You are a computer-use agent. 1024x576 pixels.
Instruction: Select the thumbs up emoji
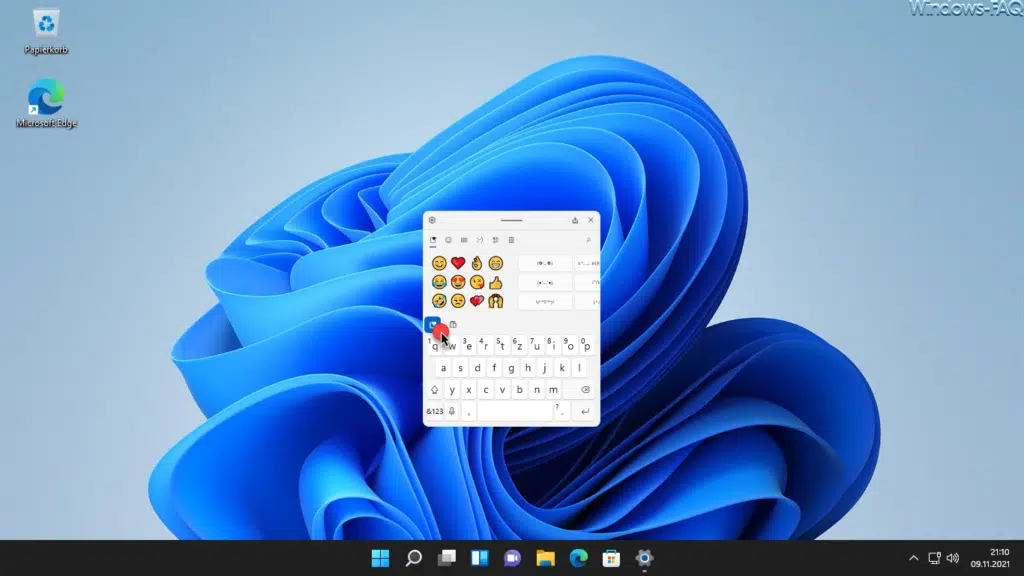tap(495, 283)
